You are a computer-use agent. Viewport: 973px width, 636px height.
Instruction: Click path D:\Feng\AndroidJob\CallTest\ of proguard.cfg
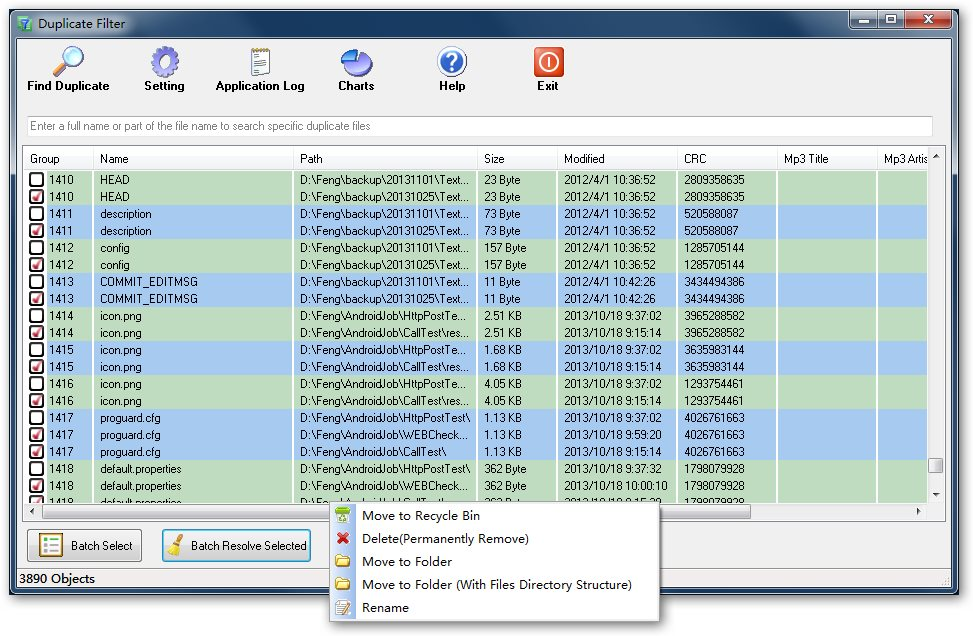[373, 452]
